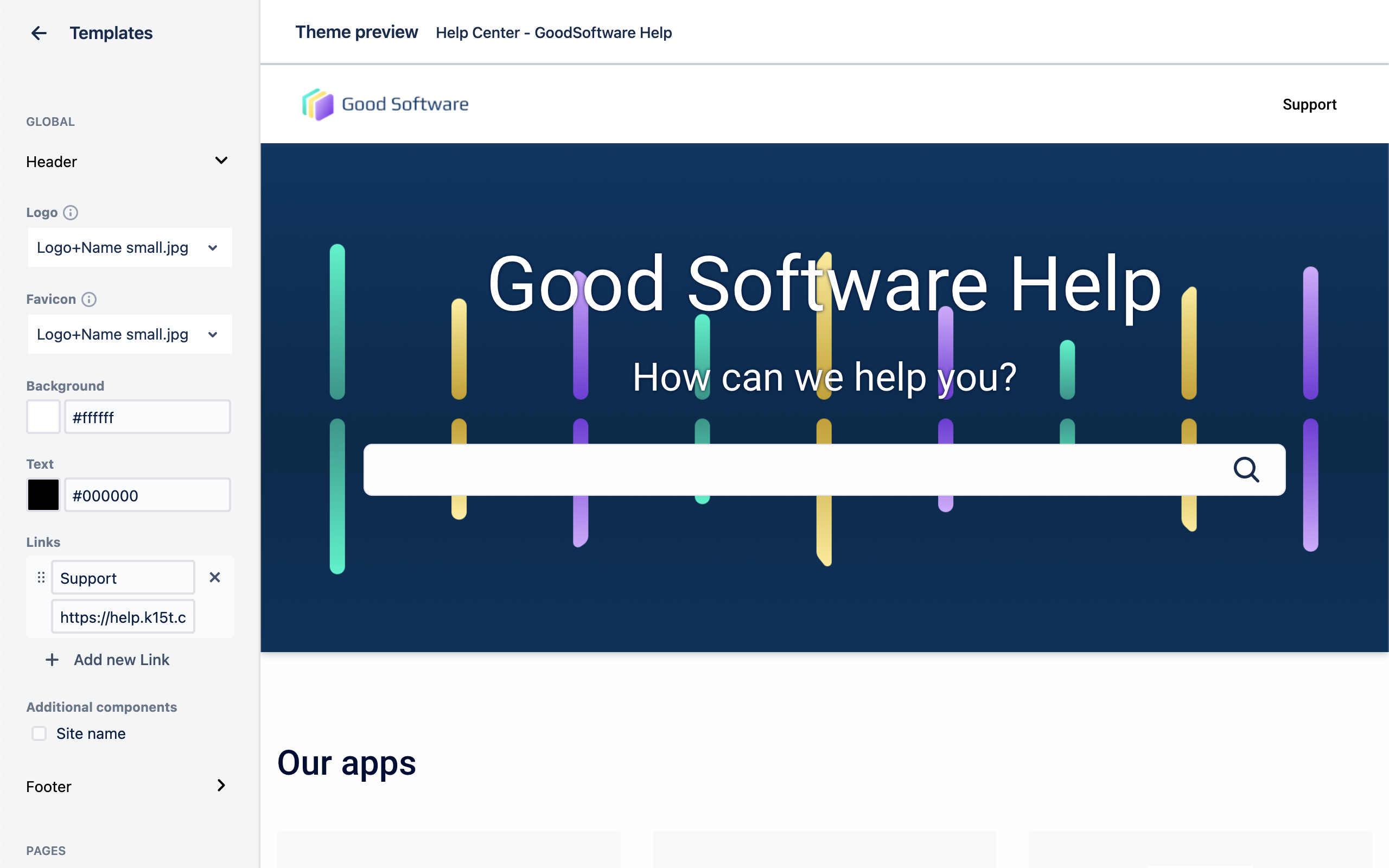The height and width of the screenshot is (868, 1389).
Task: Enable the Site name additional component
Action: [x=39, y=734]
